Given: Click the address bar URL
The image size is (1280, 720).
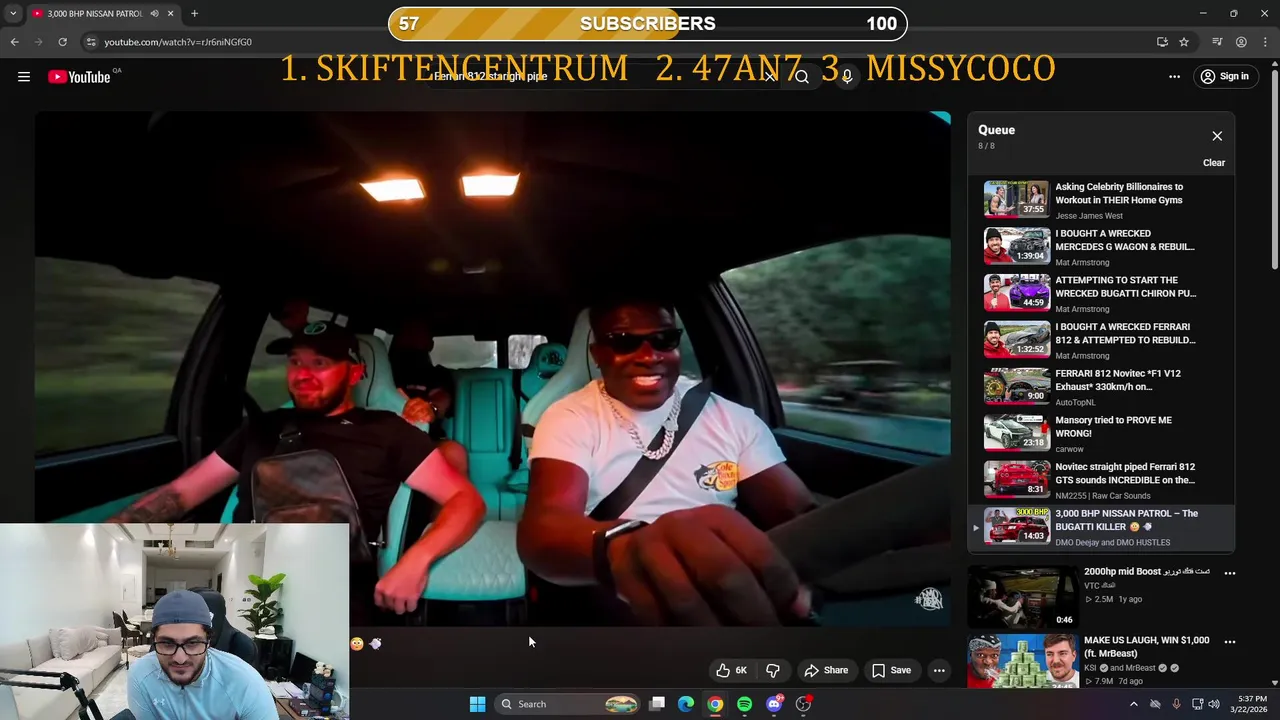Looking at the screenshot, I should coord(178,42).
